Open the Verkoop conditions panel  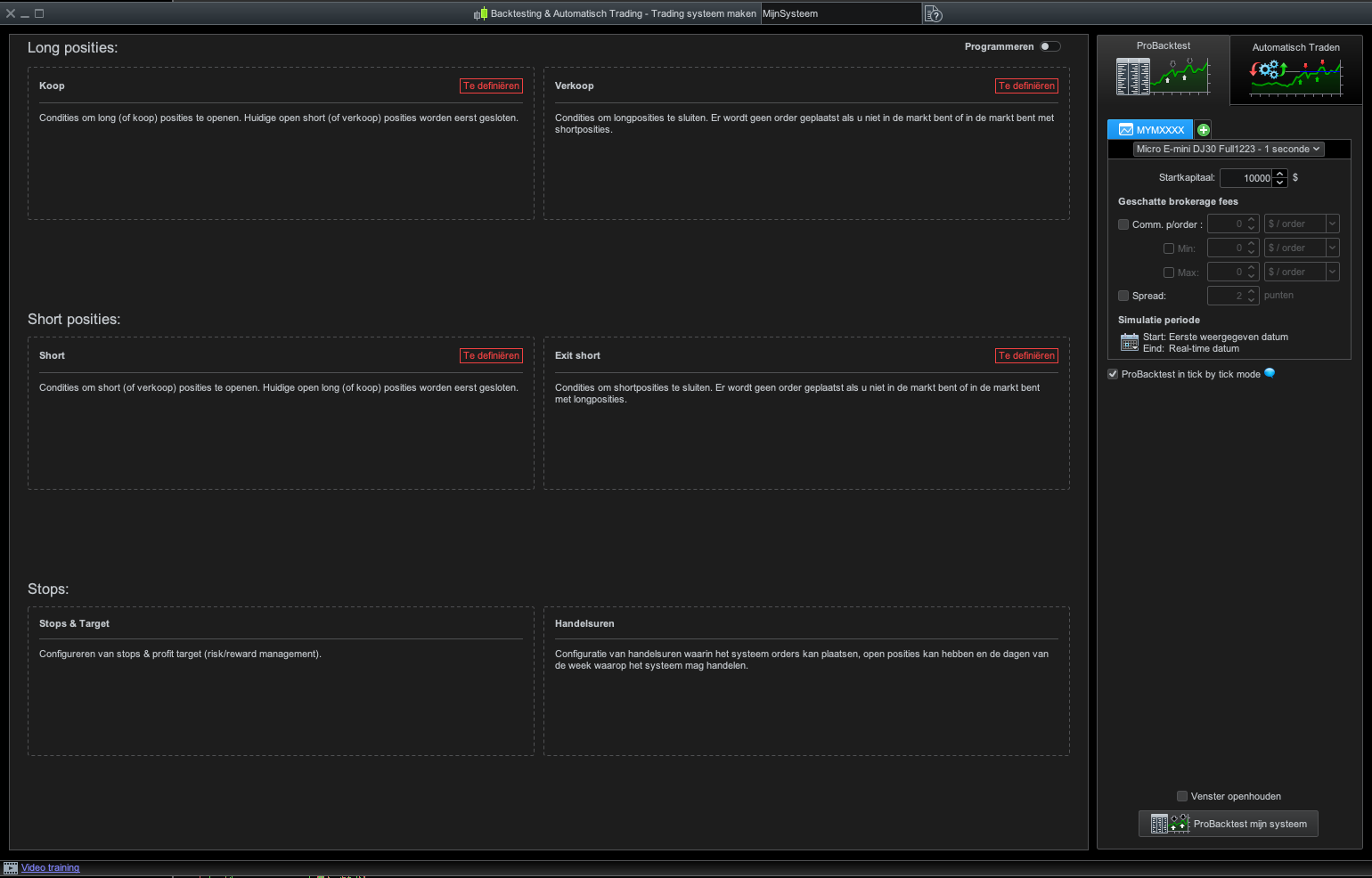click(x=806, y=143)
